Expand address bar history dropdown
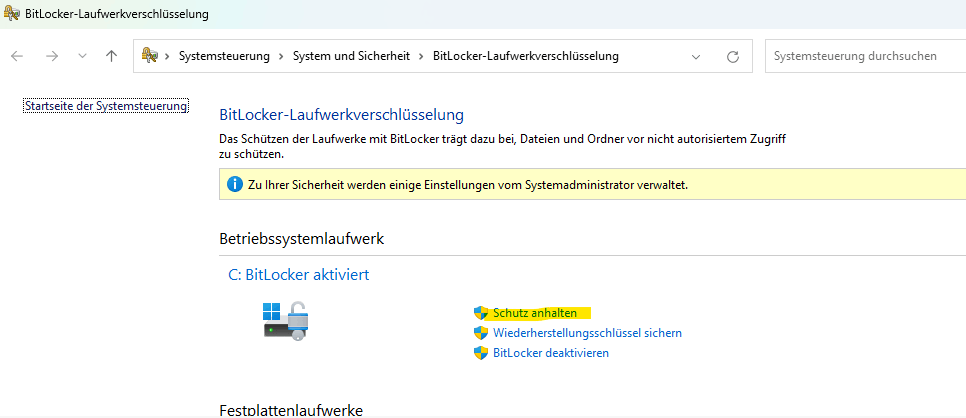 pos(696,57)
